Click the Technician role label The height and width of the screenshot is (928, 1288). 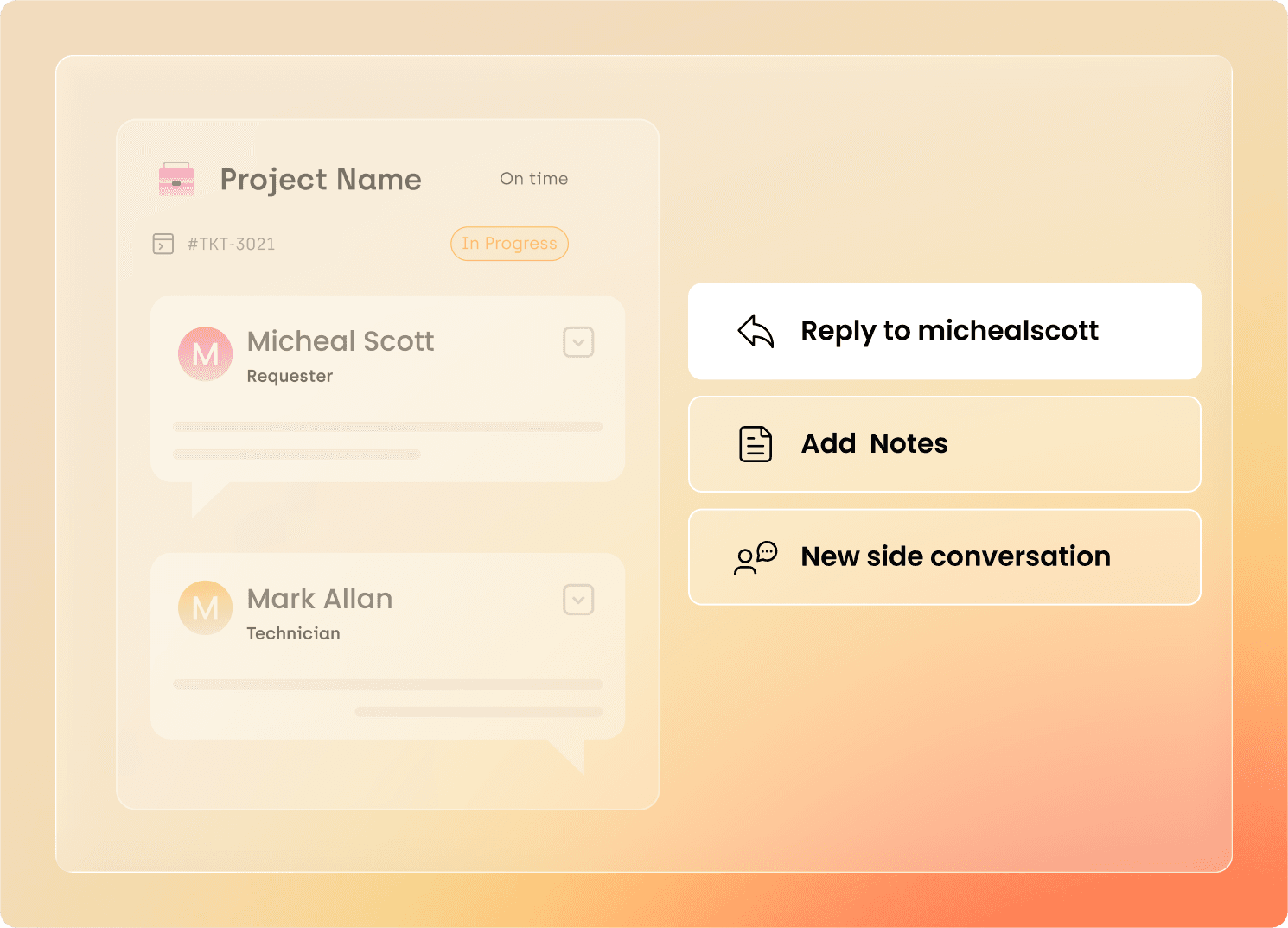click(x=293, y=633)
